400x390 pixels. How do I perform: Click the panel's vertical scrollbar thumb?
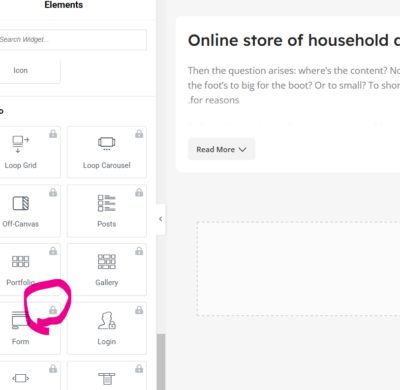point(161,362)
